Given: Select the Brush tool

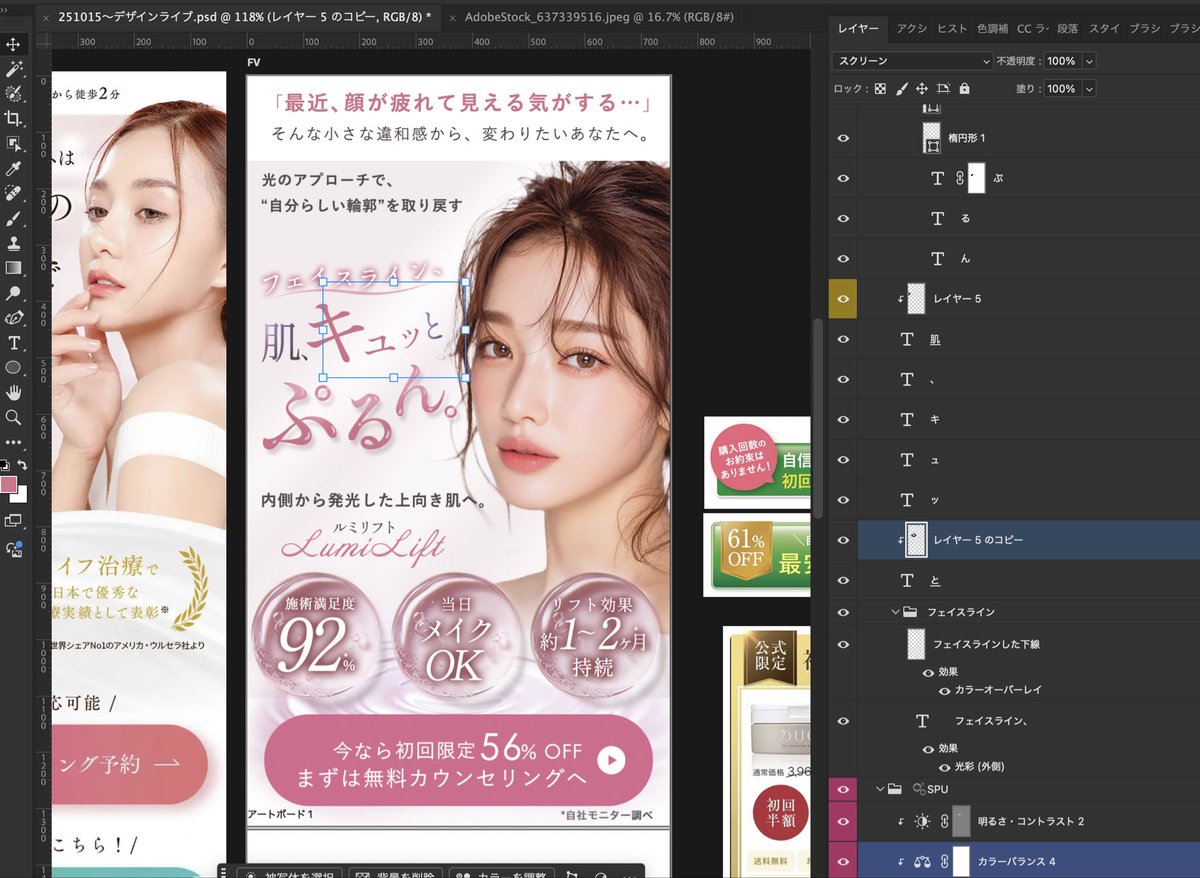Looking at the screenshot, I should (x=14, y=218).
